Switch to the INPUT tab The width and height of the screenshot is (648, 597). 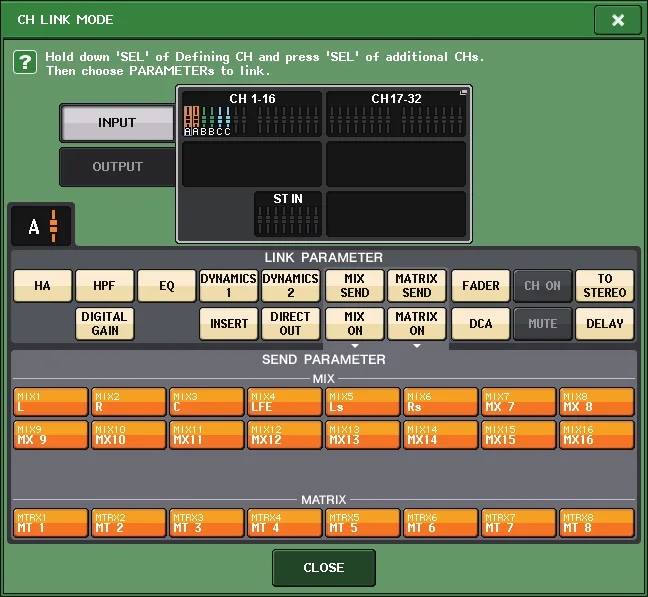pos(117,123)
